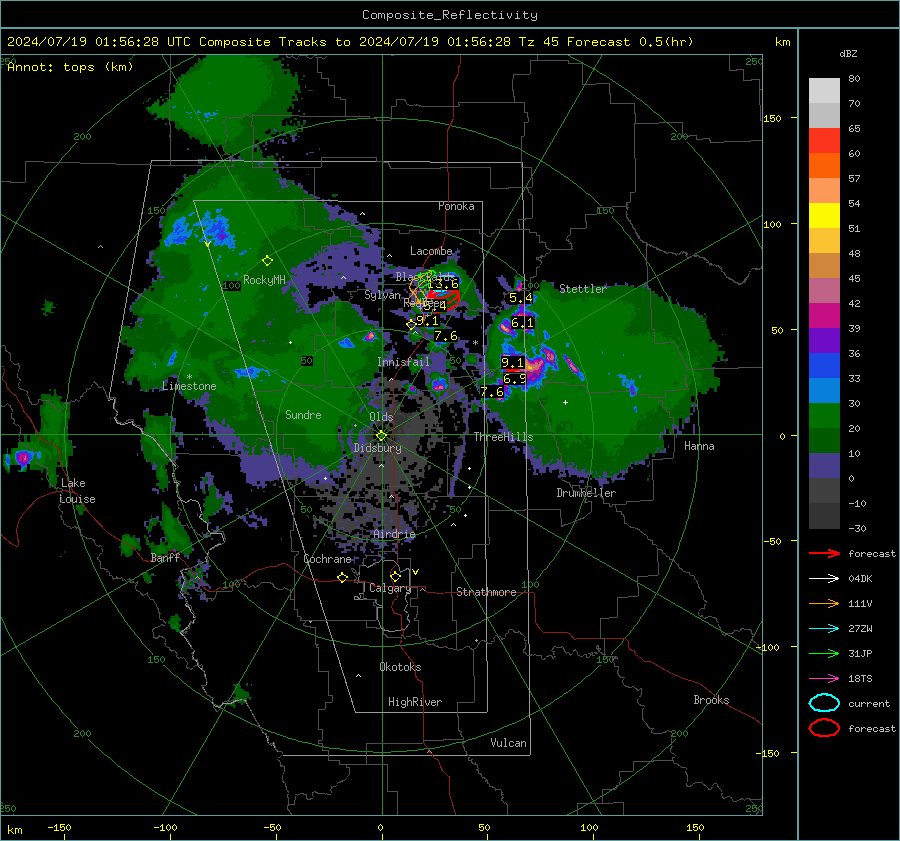Image resolution: width=900 pixels, height=841 pixels.
Task: Click the Banff town label
Action: tap(165, 557)
